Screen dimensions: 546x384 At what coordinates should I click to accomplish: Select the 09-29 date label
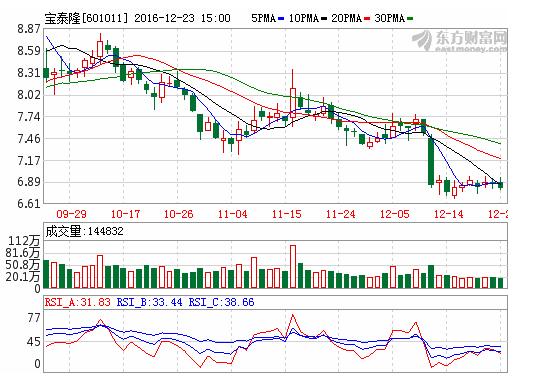click(71, 214)
